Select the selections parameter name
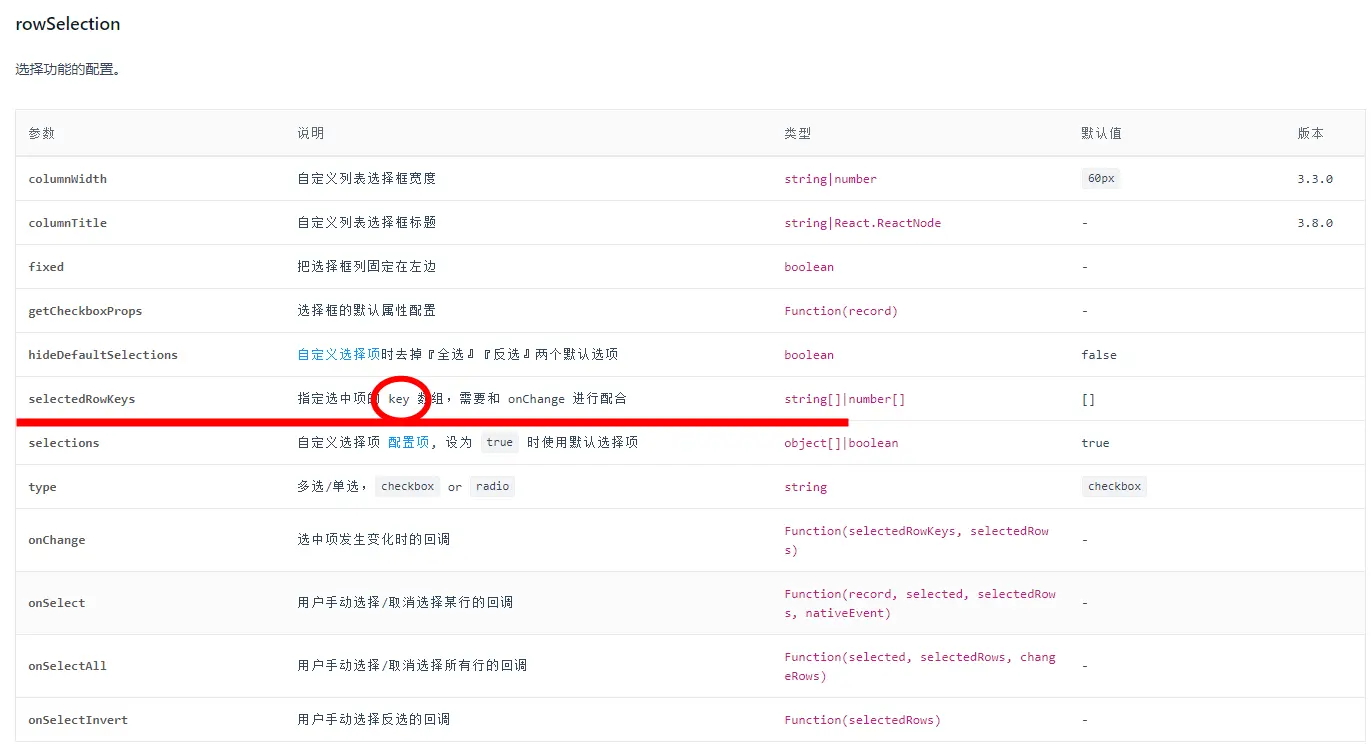Screen dimensions: 1371x755 (64, 443)
